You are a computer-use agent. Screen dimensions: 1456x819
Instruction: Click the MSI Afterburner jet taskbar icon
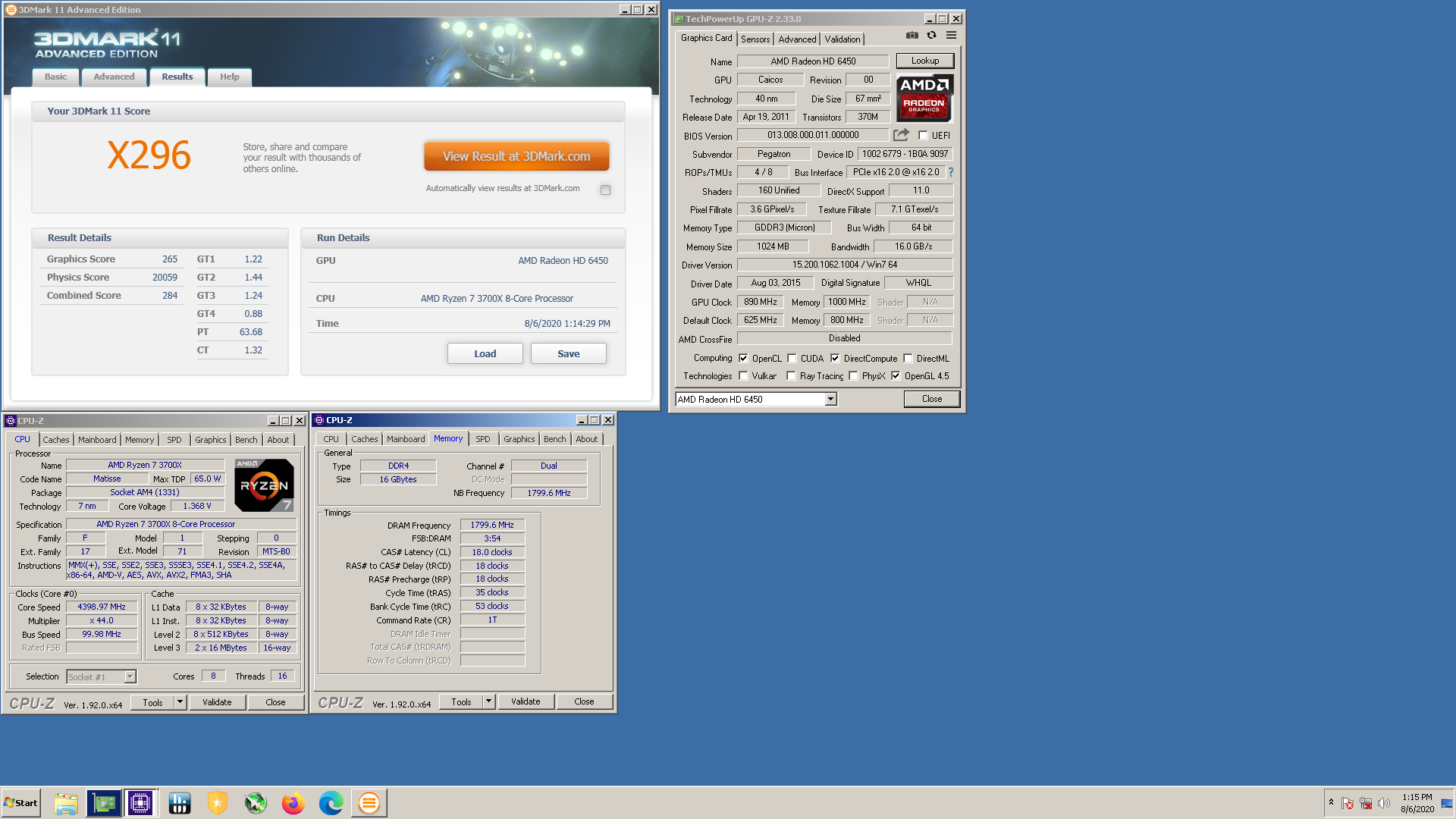coord(256,803)
